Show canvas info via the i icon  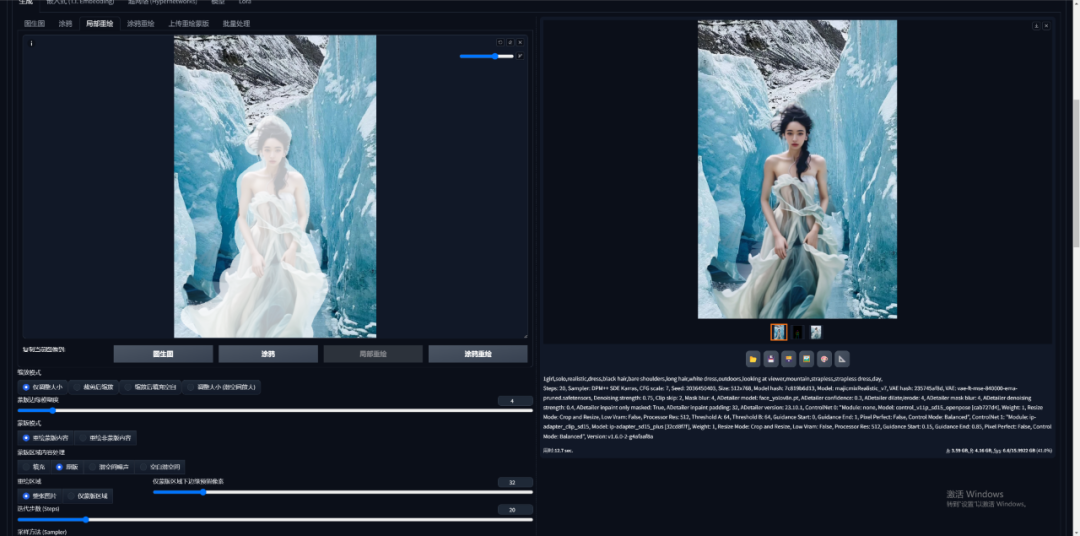point(31,43)
